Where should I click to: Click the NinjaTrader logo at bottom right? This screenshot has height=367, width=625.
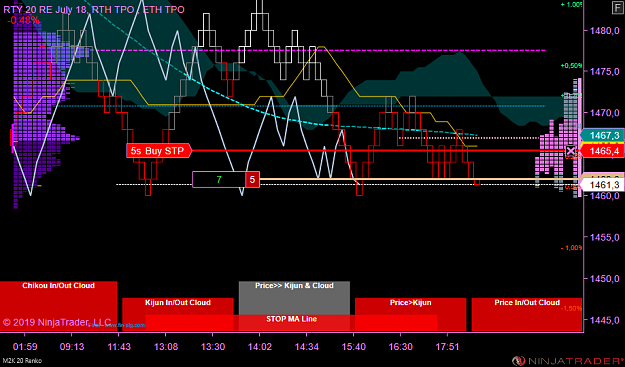click(568, 361)
